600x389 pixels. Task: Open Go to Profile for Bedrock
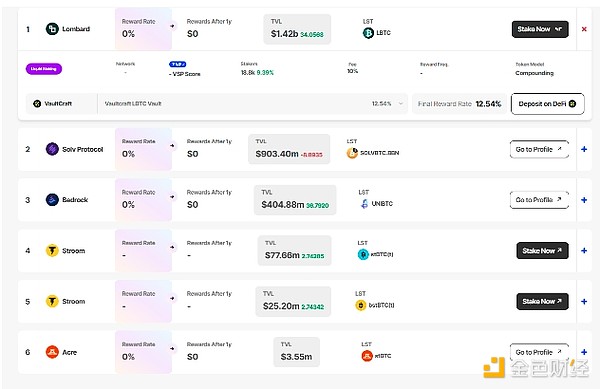pos(539,200)
